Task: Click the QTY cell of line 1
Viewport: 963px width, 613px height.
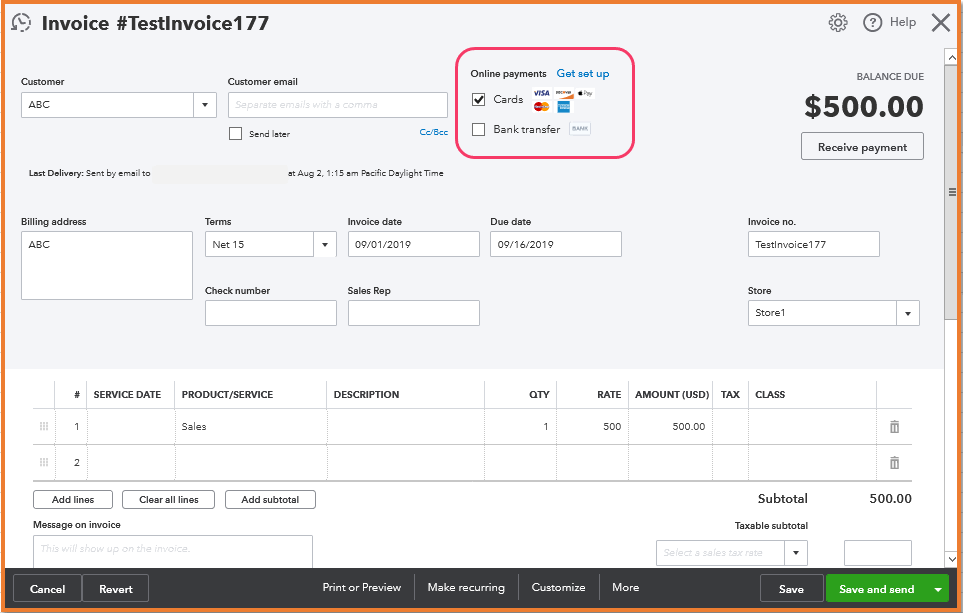Action: pos(521,427)
